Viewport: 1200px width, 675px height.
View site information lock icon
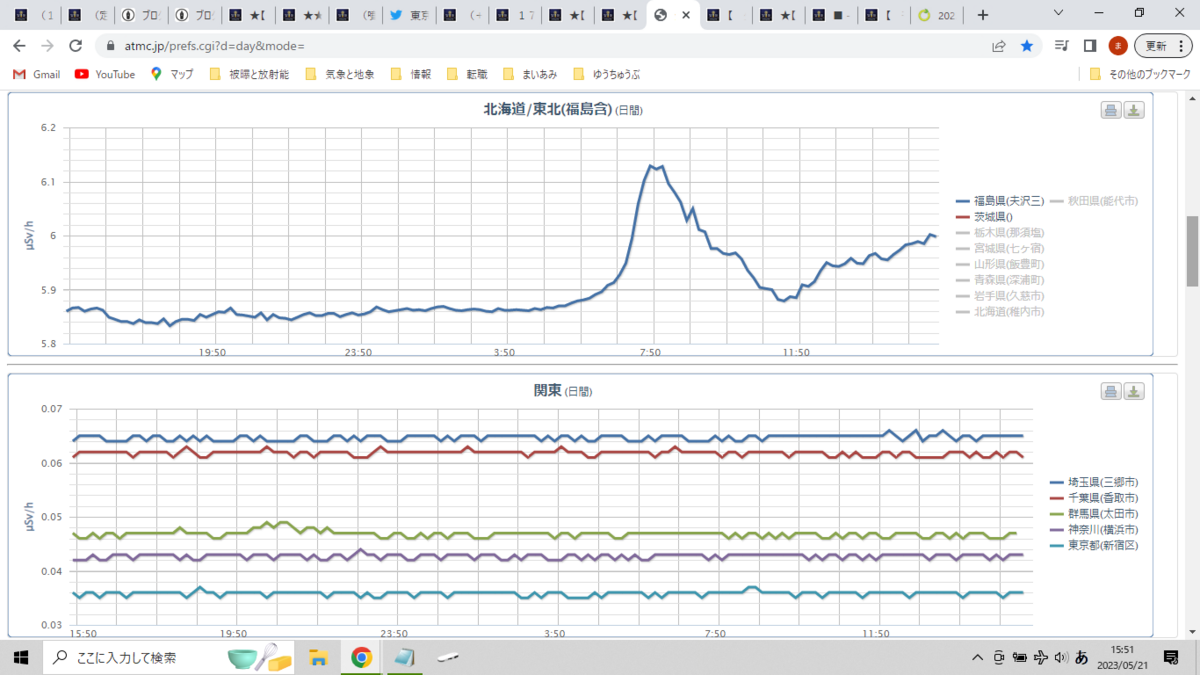(109, 46)
